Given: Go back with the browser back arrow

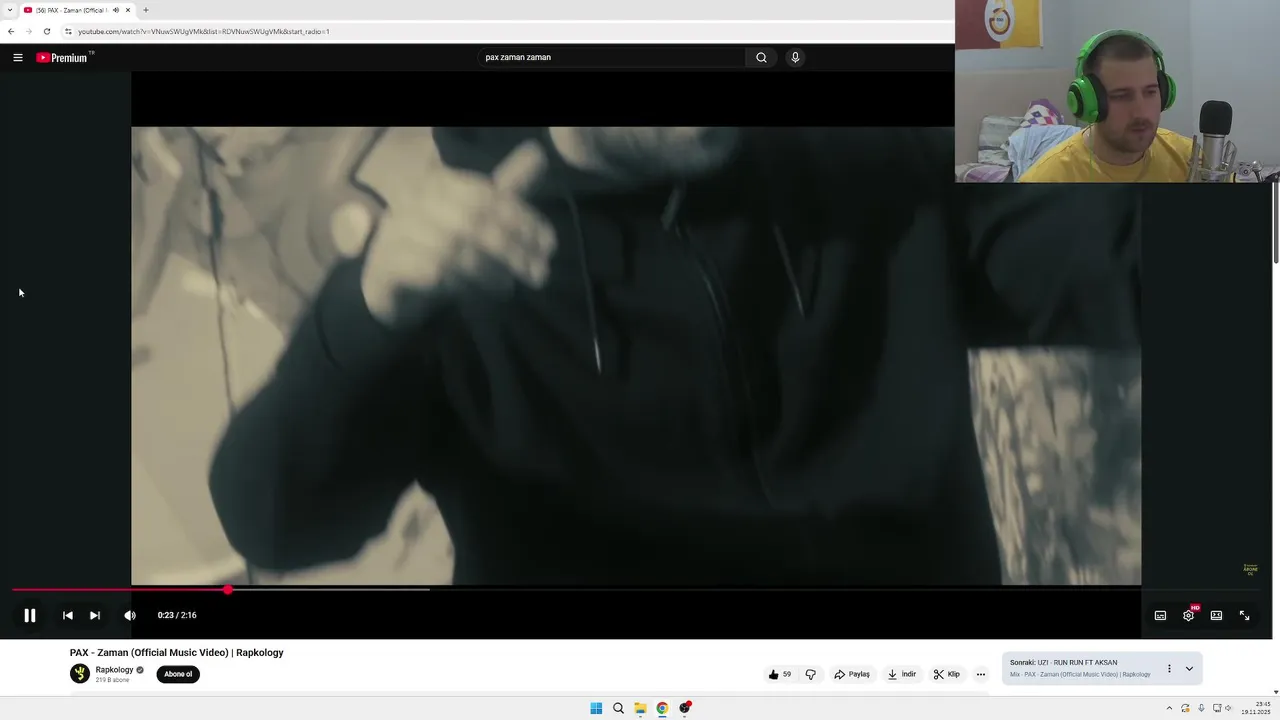Looking at the screenshot, I should pyautogui.click(x=11, y=31).
